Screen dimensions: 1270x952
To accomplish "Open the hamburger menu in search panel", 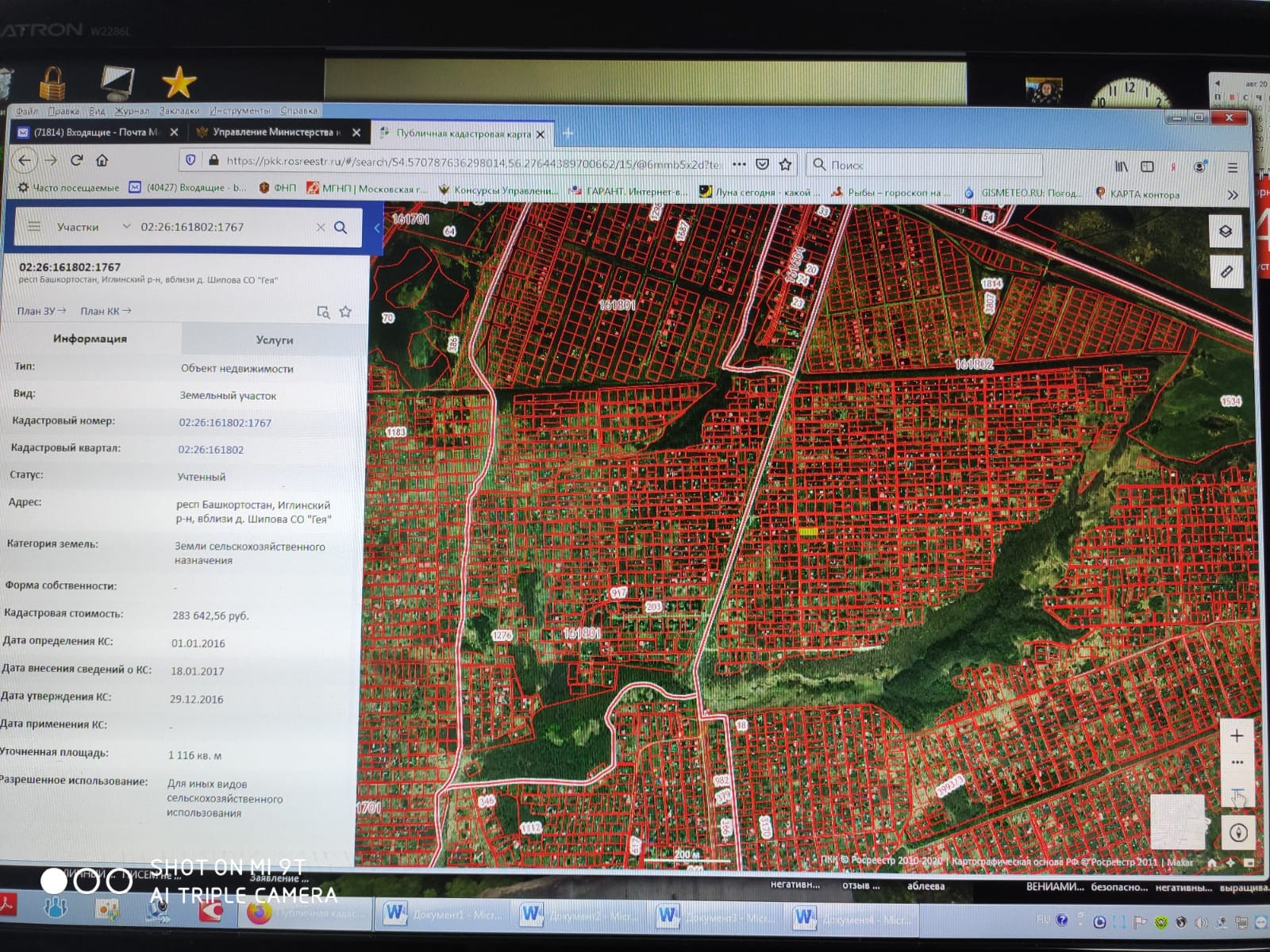I will 34,226.
